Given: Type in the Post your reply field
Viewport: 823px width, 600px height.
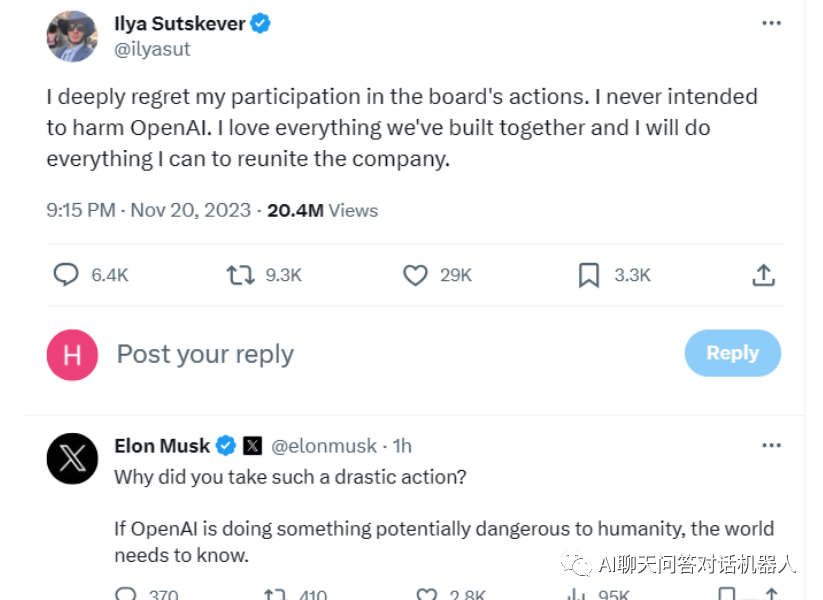Looking at the screenshot, I should (380, 354).
